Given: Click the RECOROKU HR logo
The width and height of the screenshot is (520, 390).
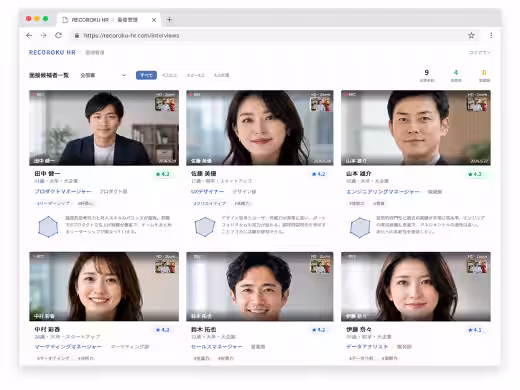Looking at the screenshot, I should point(52,53).
